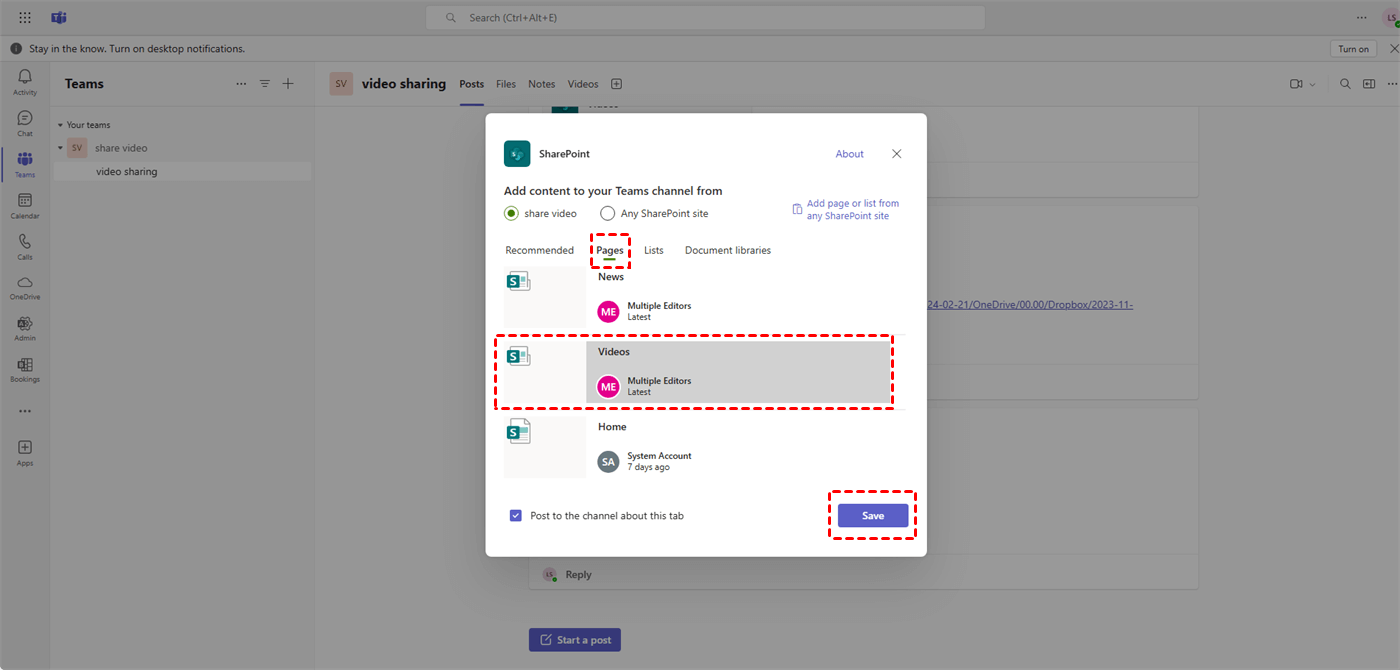Click the Search box at top
Screen dimensions: 1400x670
pyautogui.click(x=705, y=18)
